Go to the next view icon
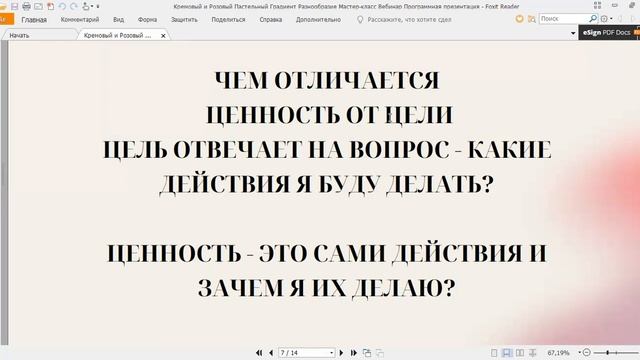This screenshot has height=360, width=640. 380,353
